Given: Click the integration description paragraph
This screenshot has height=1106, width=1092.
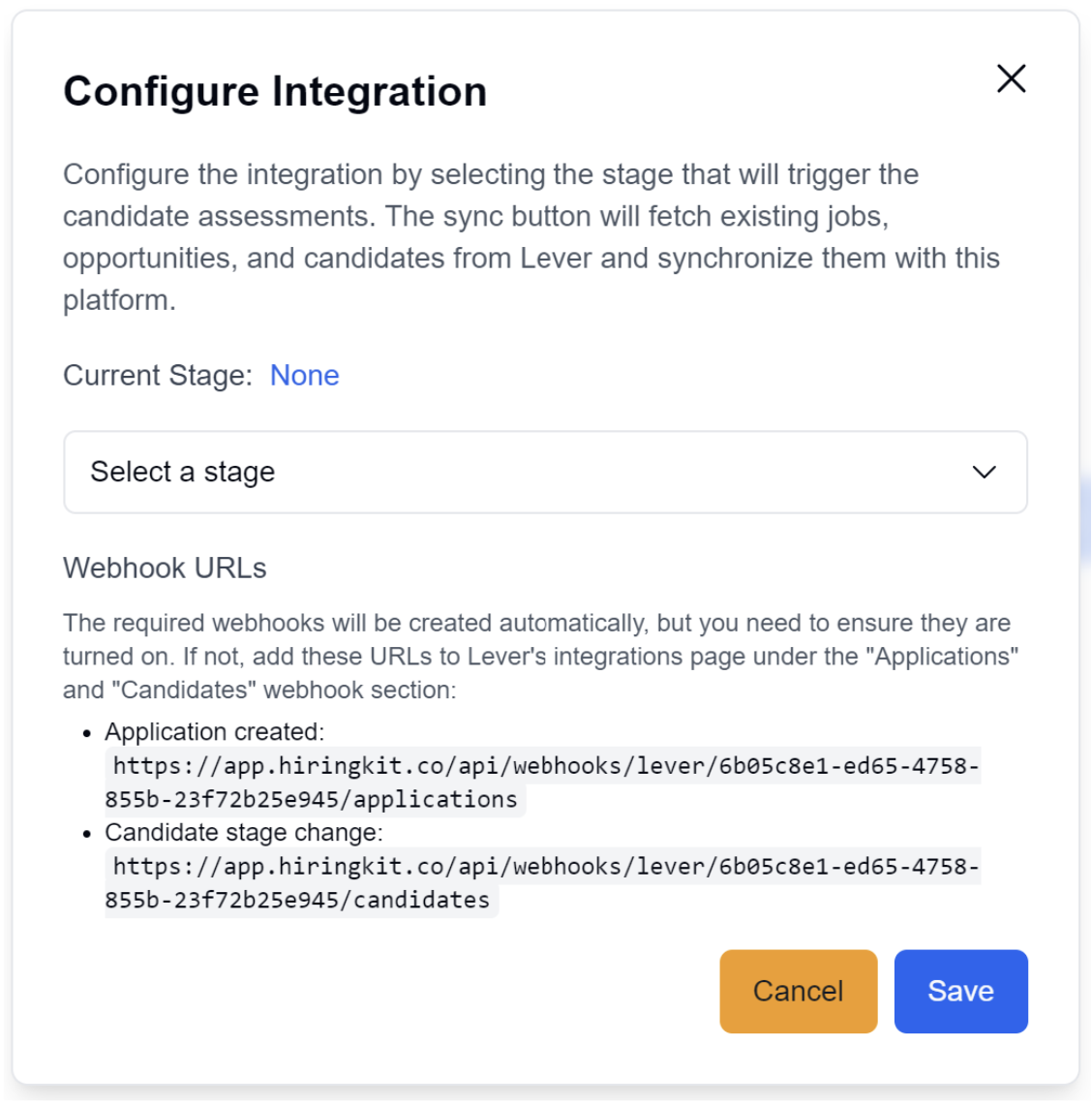Looking at the screenshot, I should click(x=531, y=237).
